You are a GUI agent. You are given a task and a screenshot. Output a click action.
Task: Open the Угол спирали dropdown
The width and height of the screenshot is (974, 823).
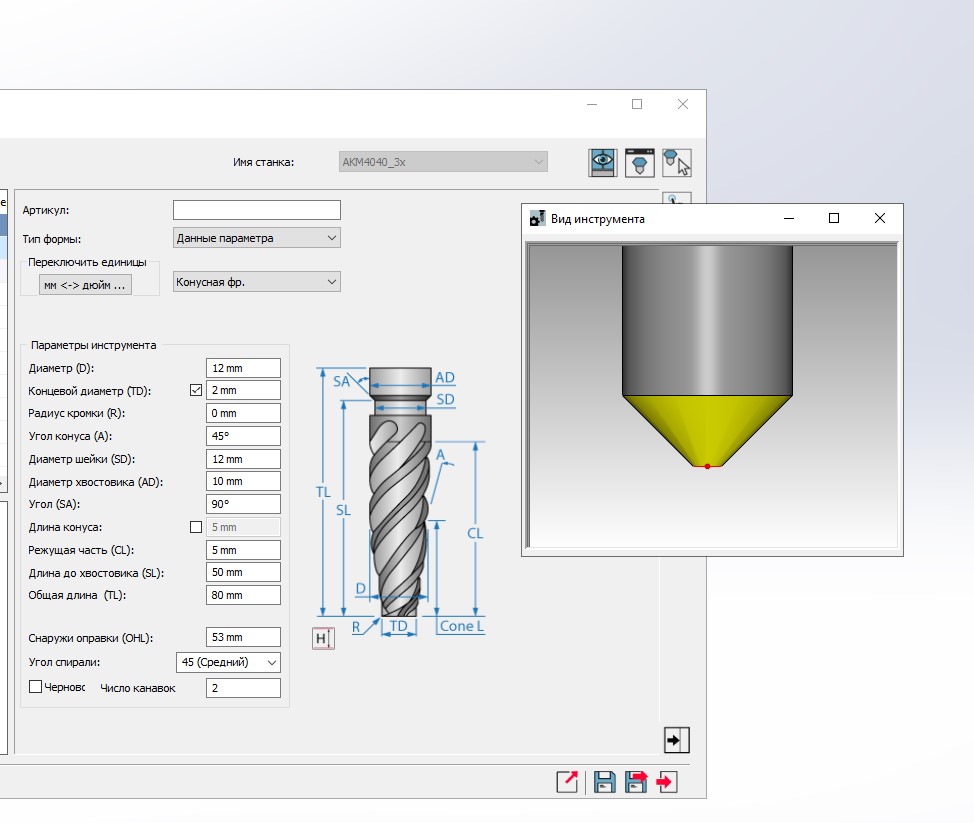[x=228, y=662]
